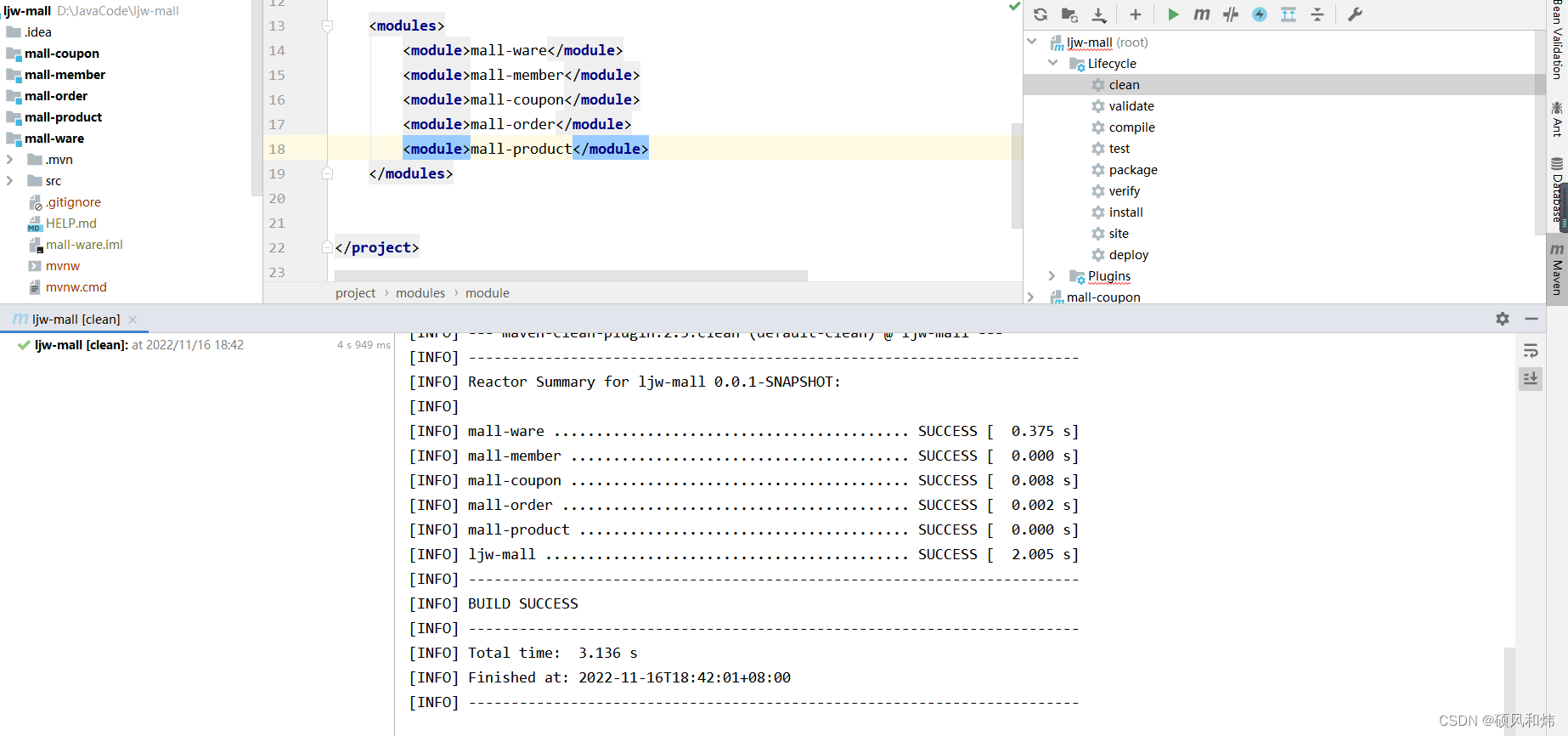
Task: Toggle soft-wrap in console
Action: (x=1531, y=351)
